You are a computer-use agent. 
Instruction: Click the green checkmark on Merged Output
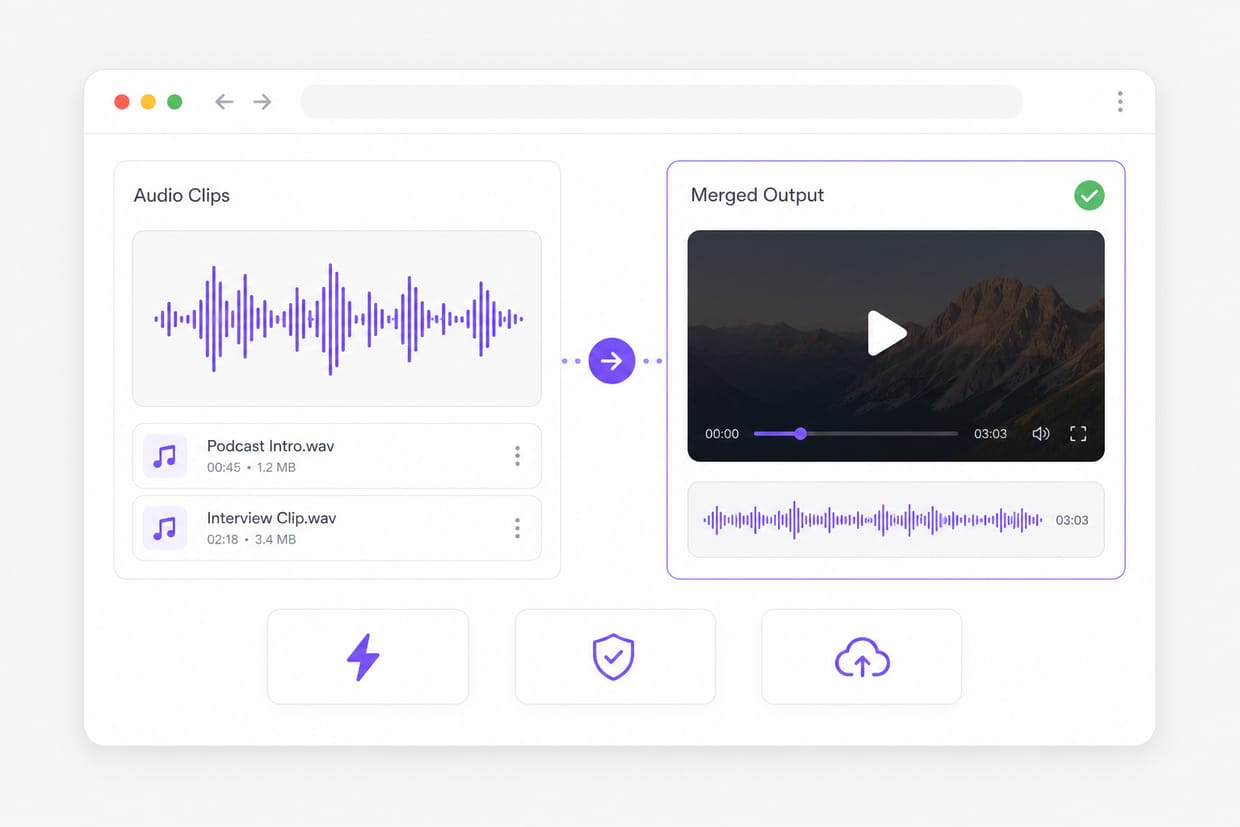[x=1089, y=195]
